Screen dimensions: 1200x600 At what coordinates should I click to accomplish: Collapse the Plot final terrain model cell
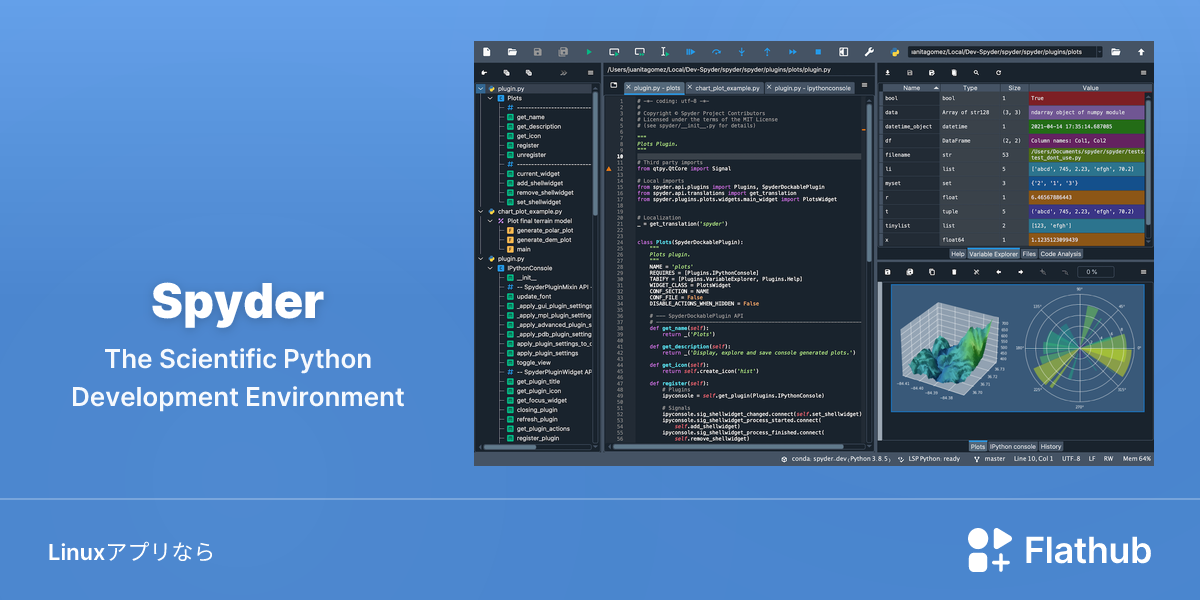[490, 221]
